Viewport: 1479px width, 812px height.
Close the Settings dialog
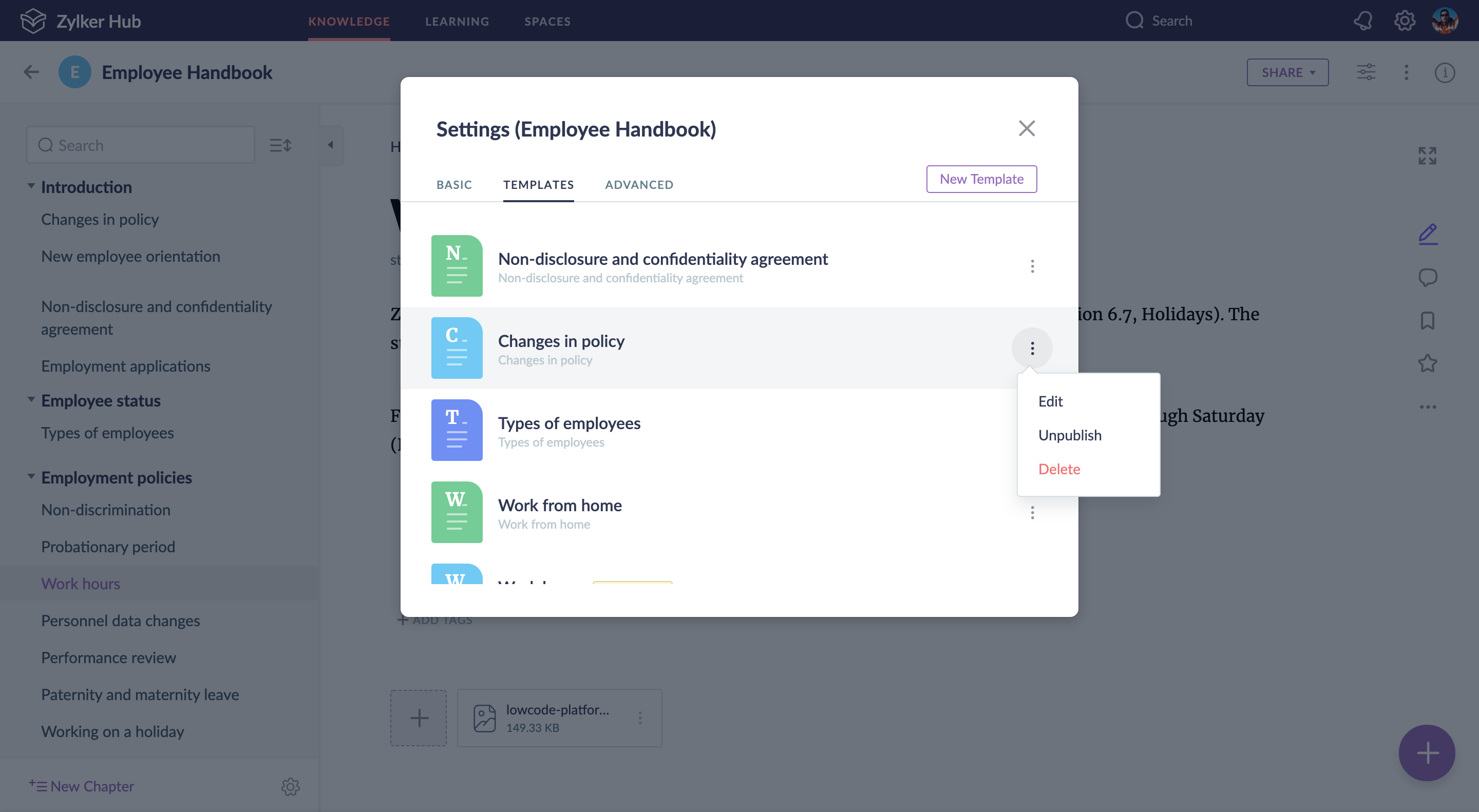tap(1027, 128)
